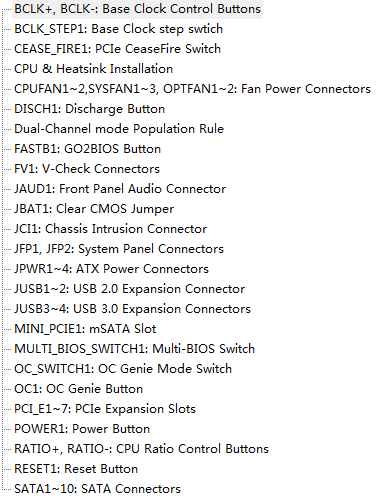Select JBAT1: Clear CMOS Jumper topic

pyautogui.click(x=94, y=209)
